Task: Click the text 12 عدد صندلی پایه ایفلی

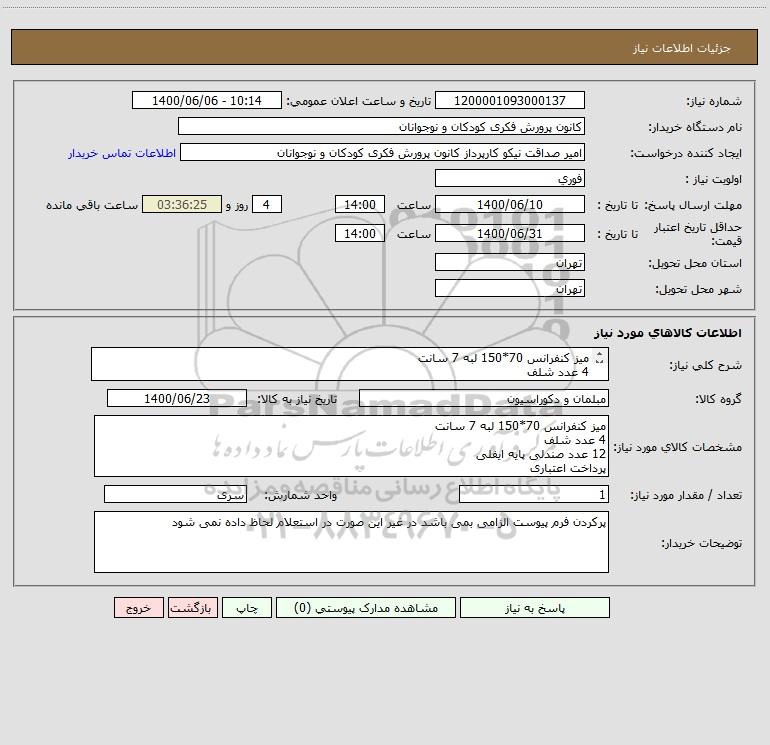Action: [x=541, y=454]
